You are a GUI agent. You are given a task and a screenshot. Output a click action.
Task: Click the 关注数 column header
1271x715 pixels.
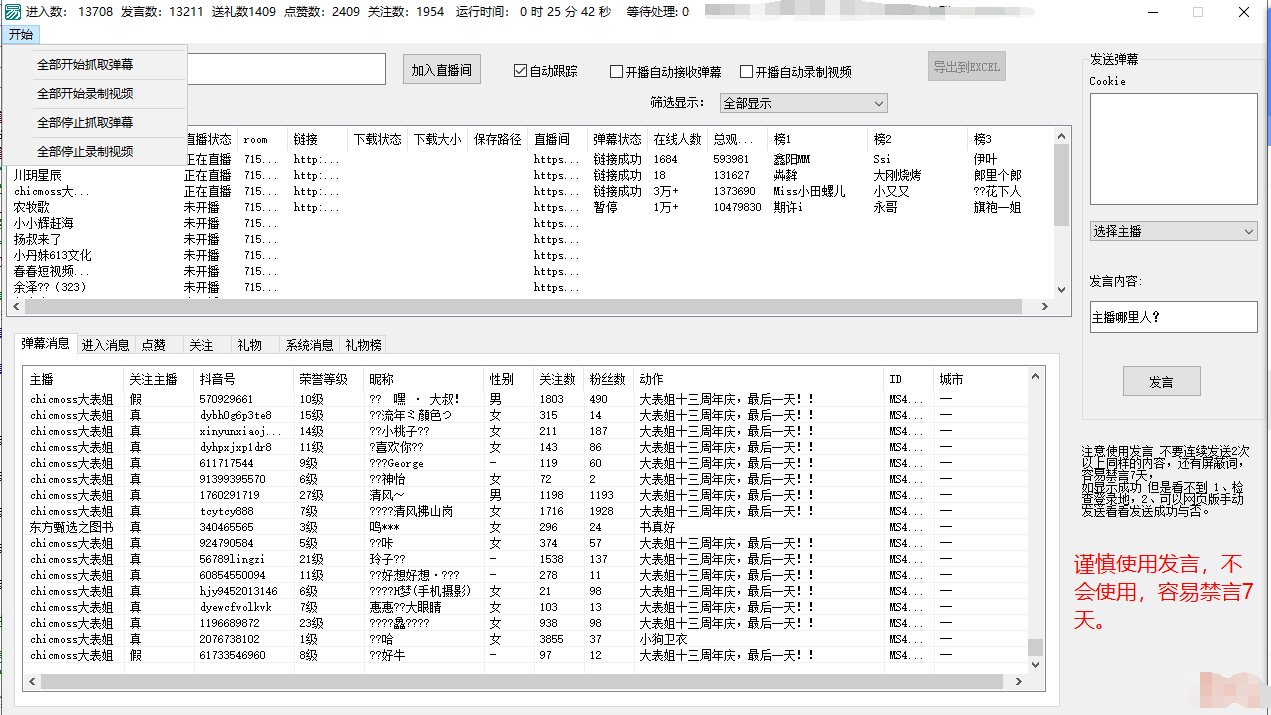click(560, 380)
